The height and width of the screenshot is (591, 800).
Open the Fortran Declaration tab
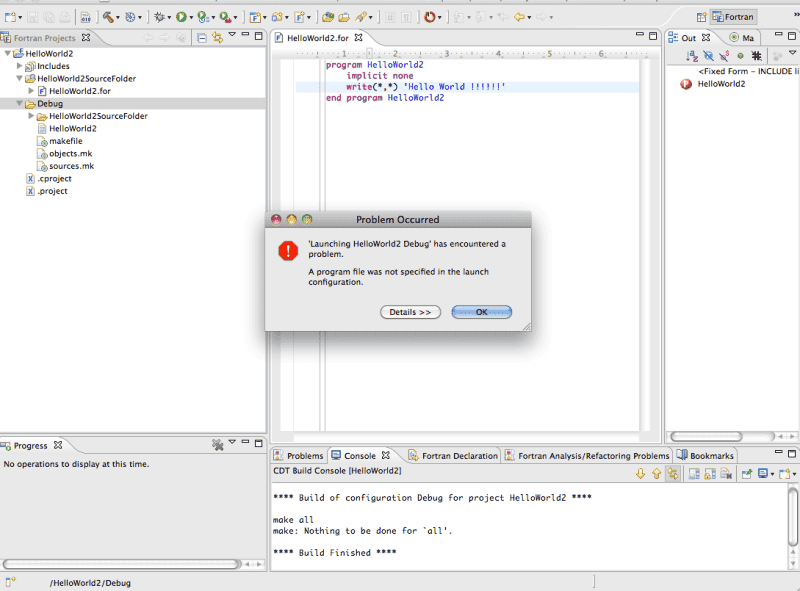coord(453,456)
